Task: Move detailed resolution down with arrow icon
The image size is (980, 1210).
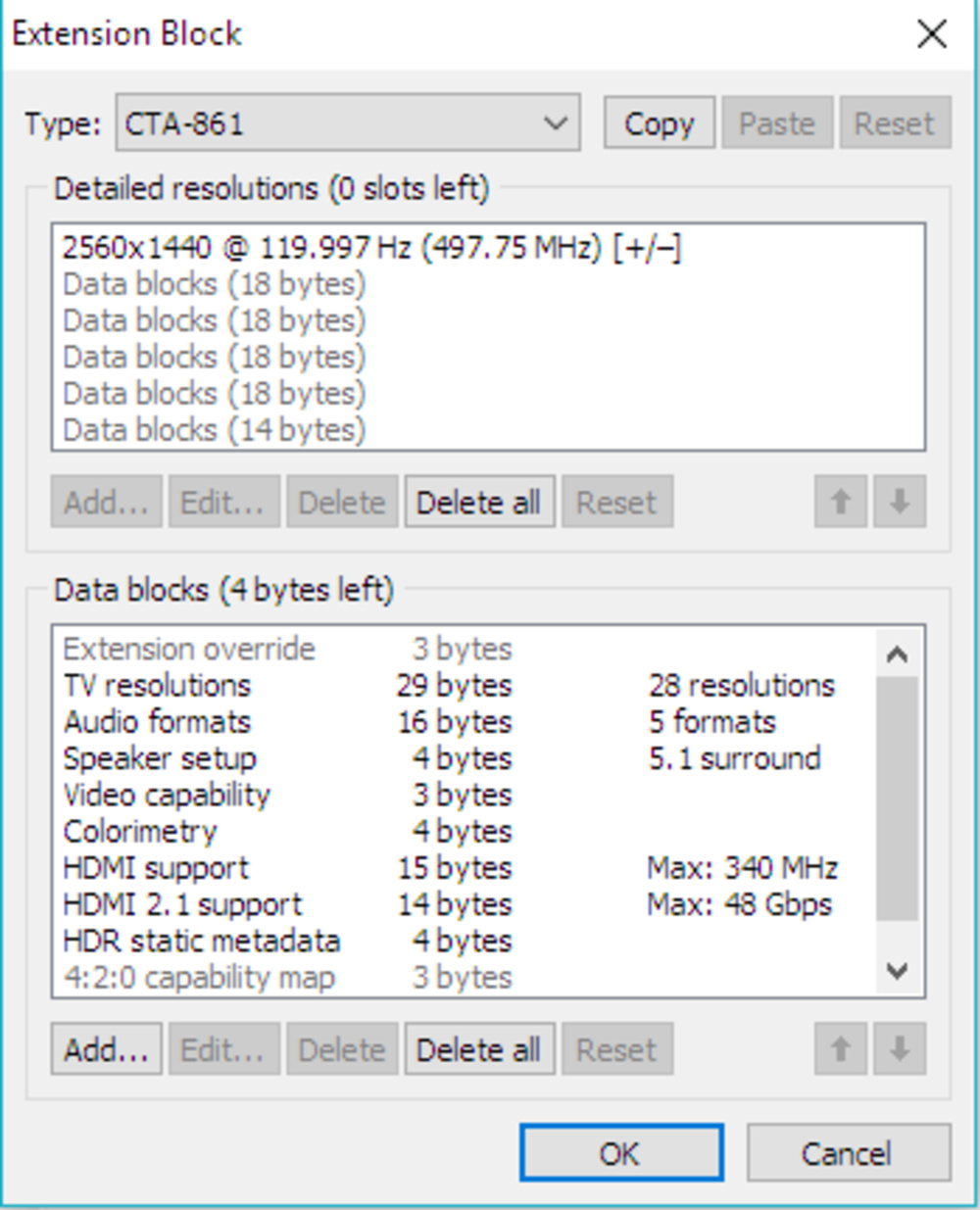Action: (899, 503)
